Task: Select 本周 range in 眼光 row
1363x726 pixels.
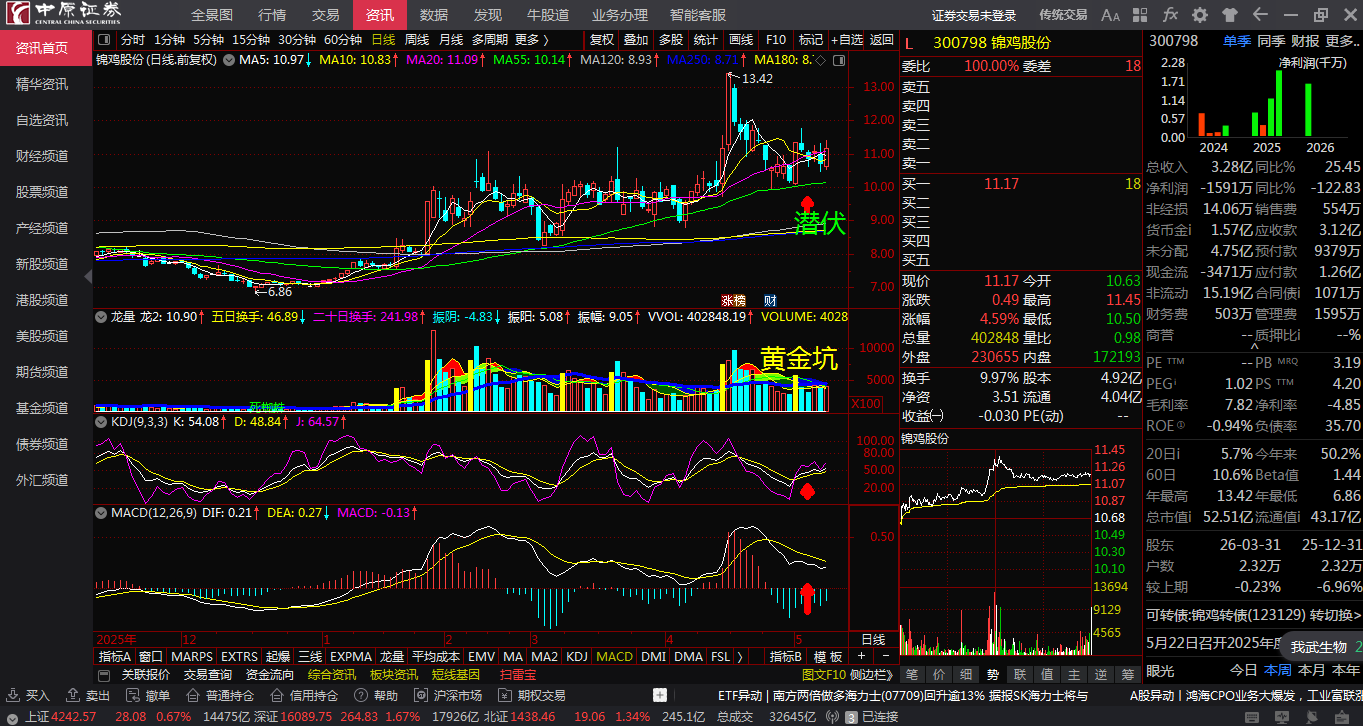Action: point(1277,670)
